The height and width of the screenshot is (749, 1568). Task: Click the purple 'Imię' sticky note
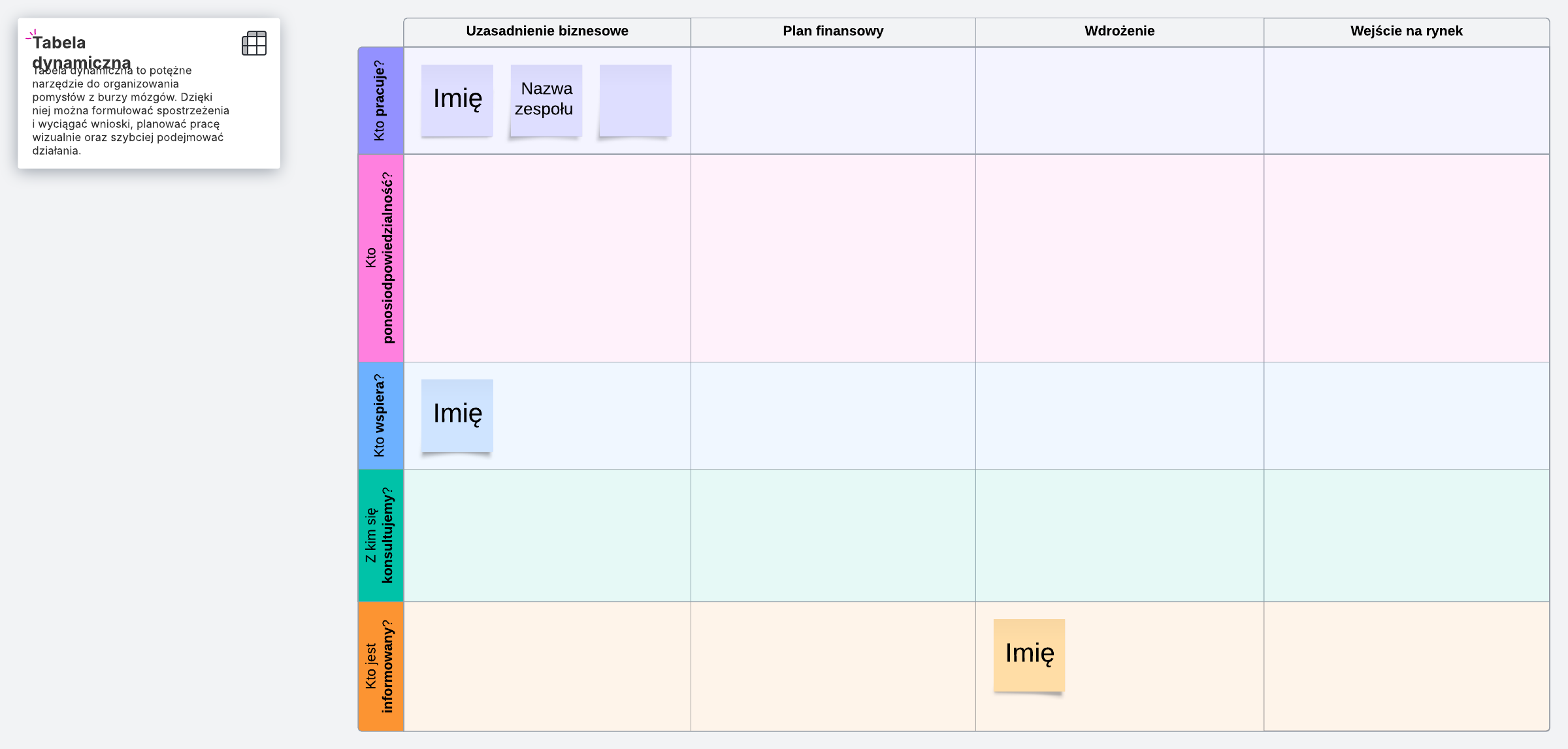457,101
